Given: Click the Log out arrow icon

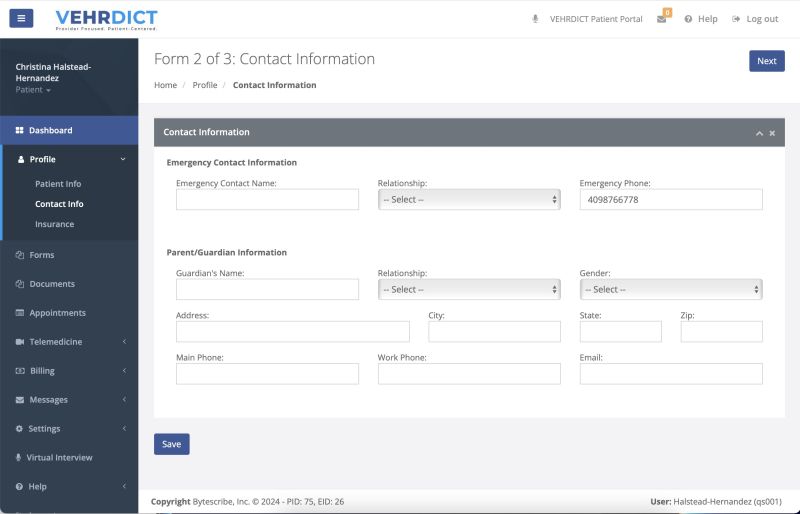Looking at the screenshot, I should pos(736,19).
